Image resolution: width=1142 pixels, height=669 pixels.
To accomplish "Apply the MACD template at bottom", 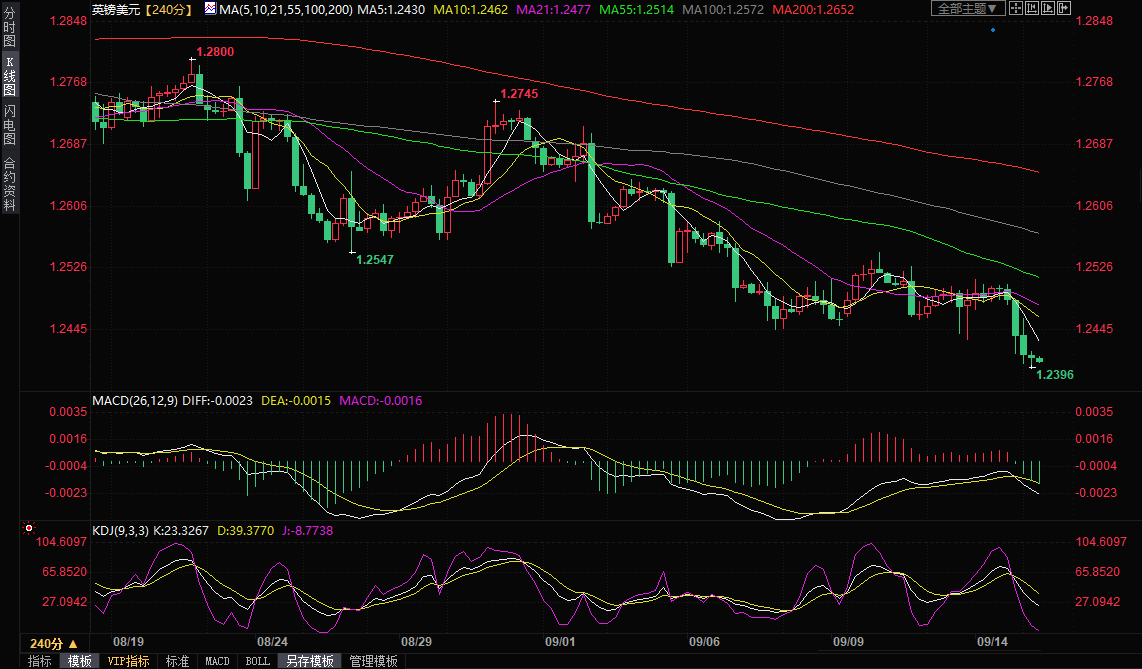I will 217,661.
